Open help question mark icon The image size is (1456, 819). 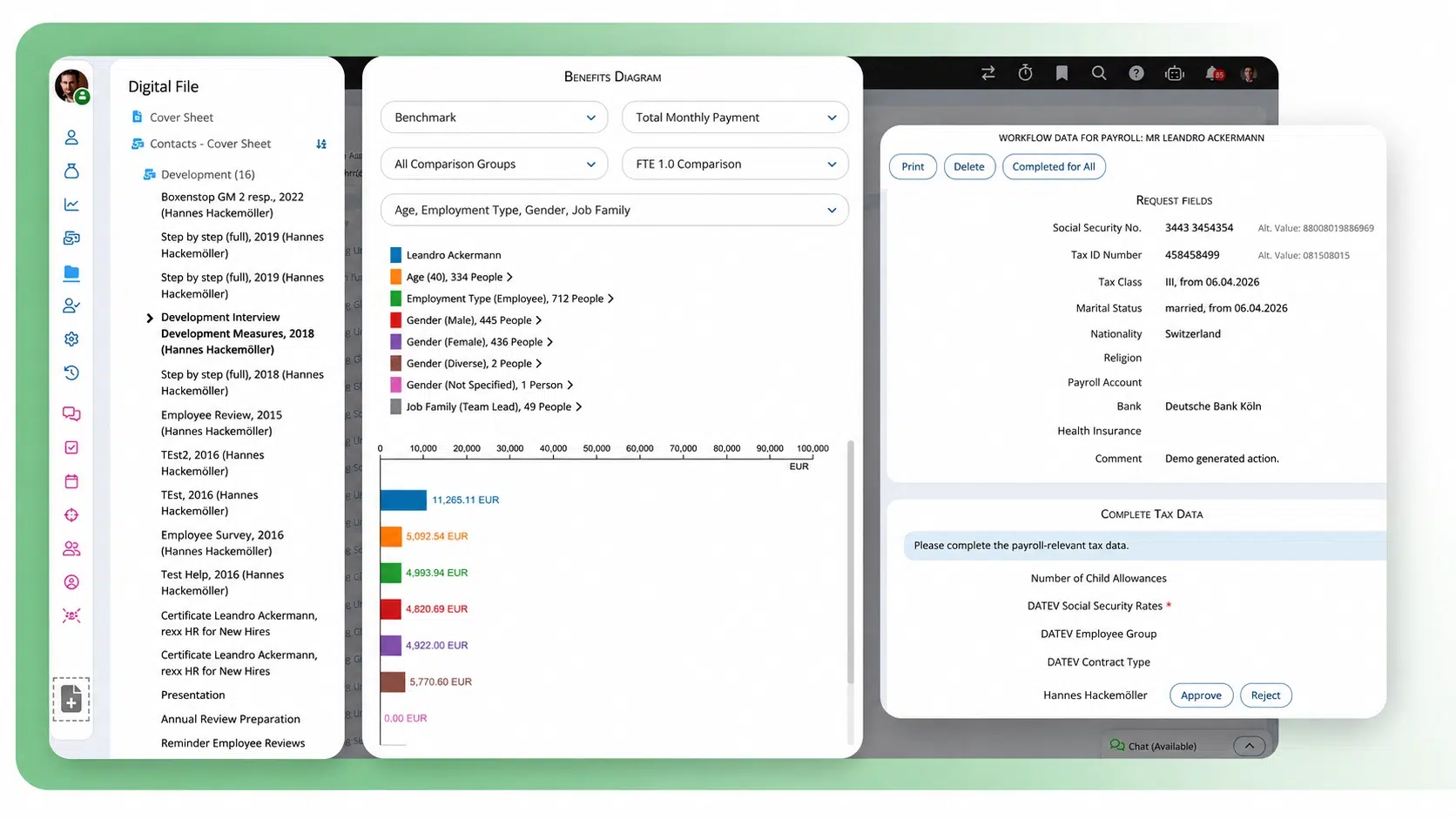pos(1136,73)
